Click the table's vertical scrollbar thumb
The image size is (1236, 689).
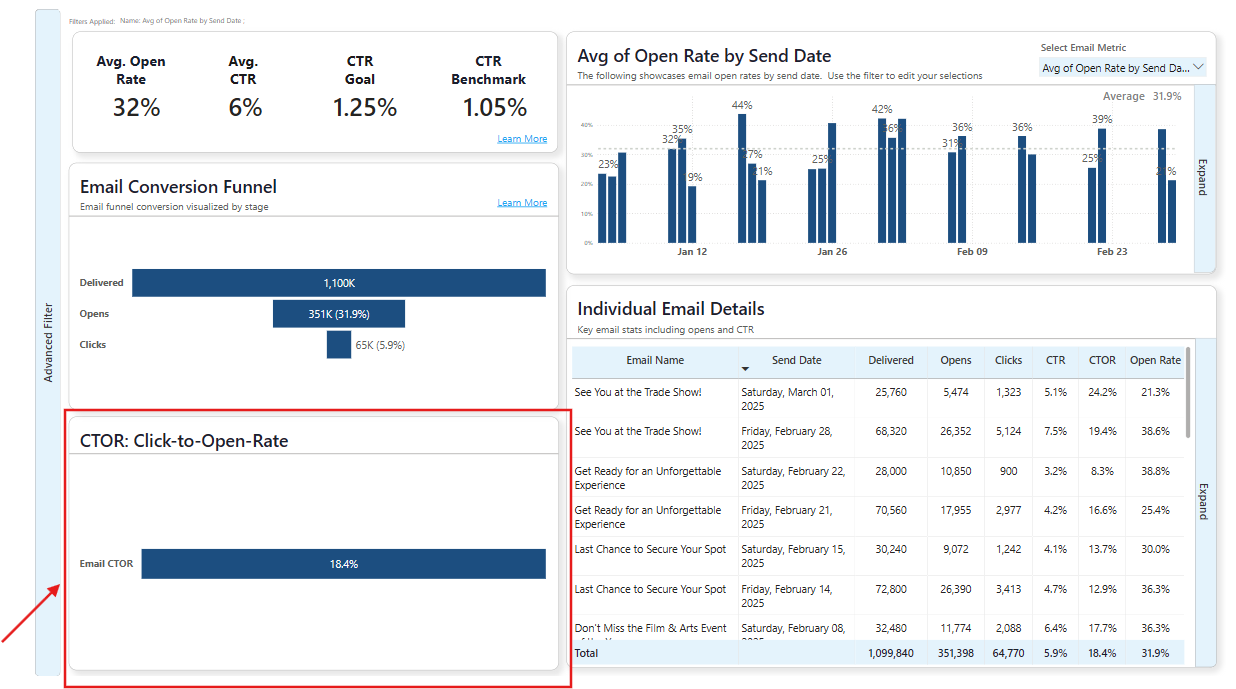(1188, 393)
